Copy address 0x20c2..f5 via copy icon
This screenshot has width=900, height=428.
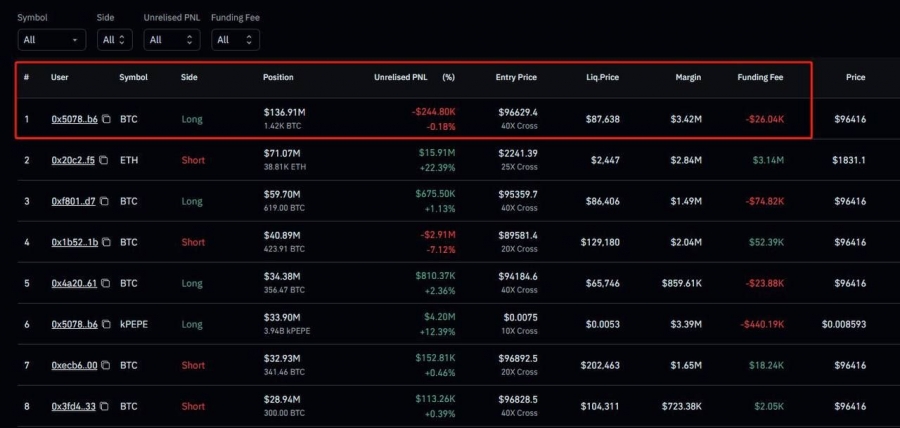(x=103, y=161)
